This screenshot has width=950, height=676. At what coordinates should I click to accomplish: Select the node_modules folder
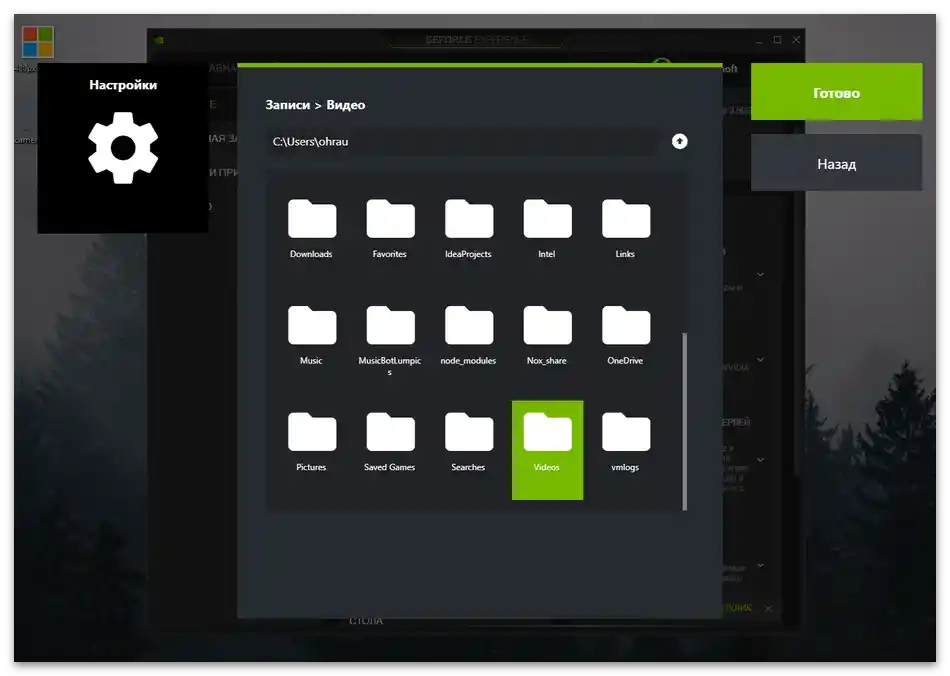coord(468,336)
